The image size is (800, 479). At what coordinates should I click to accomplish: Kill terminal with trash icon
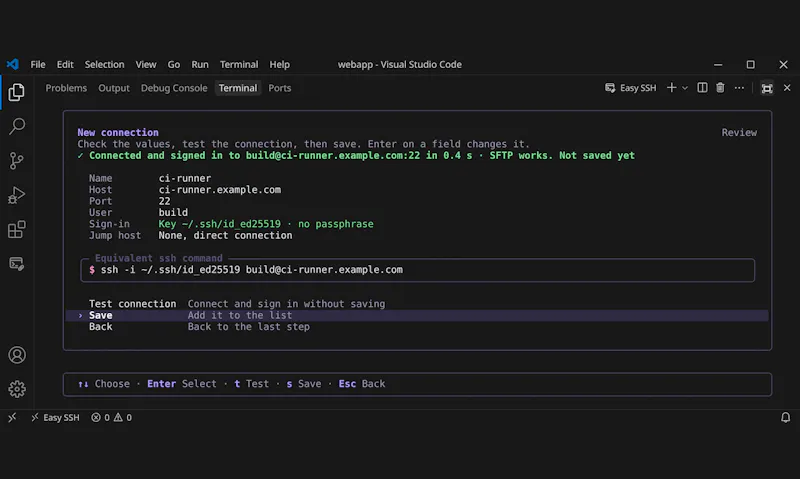click(720, 88)
